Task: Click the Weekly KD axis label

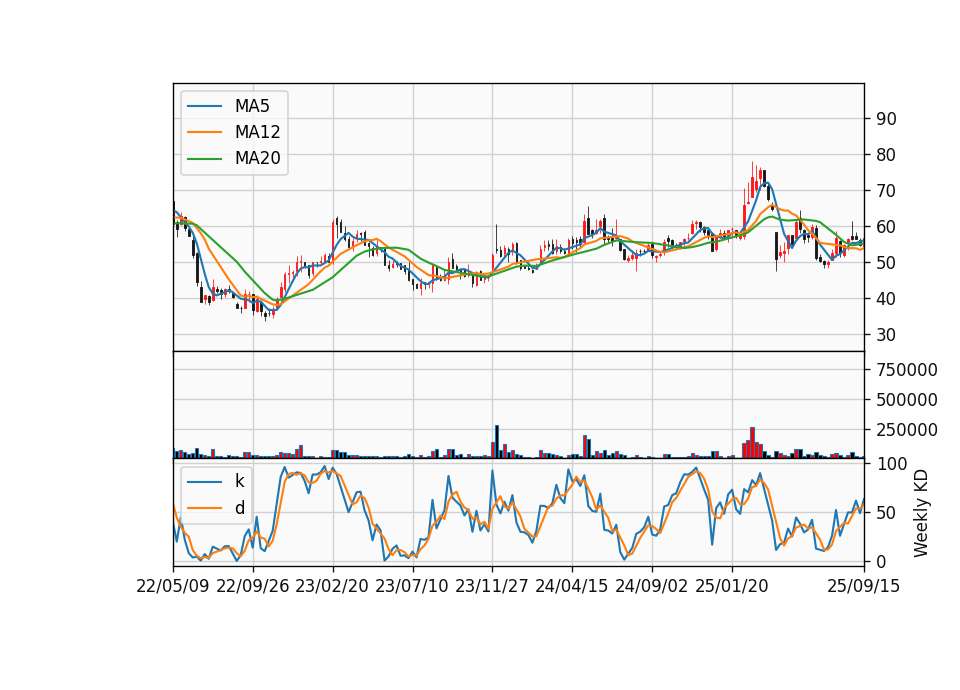Action: pos(920,514)
